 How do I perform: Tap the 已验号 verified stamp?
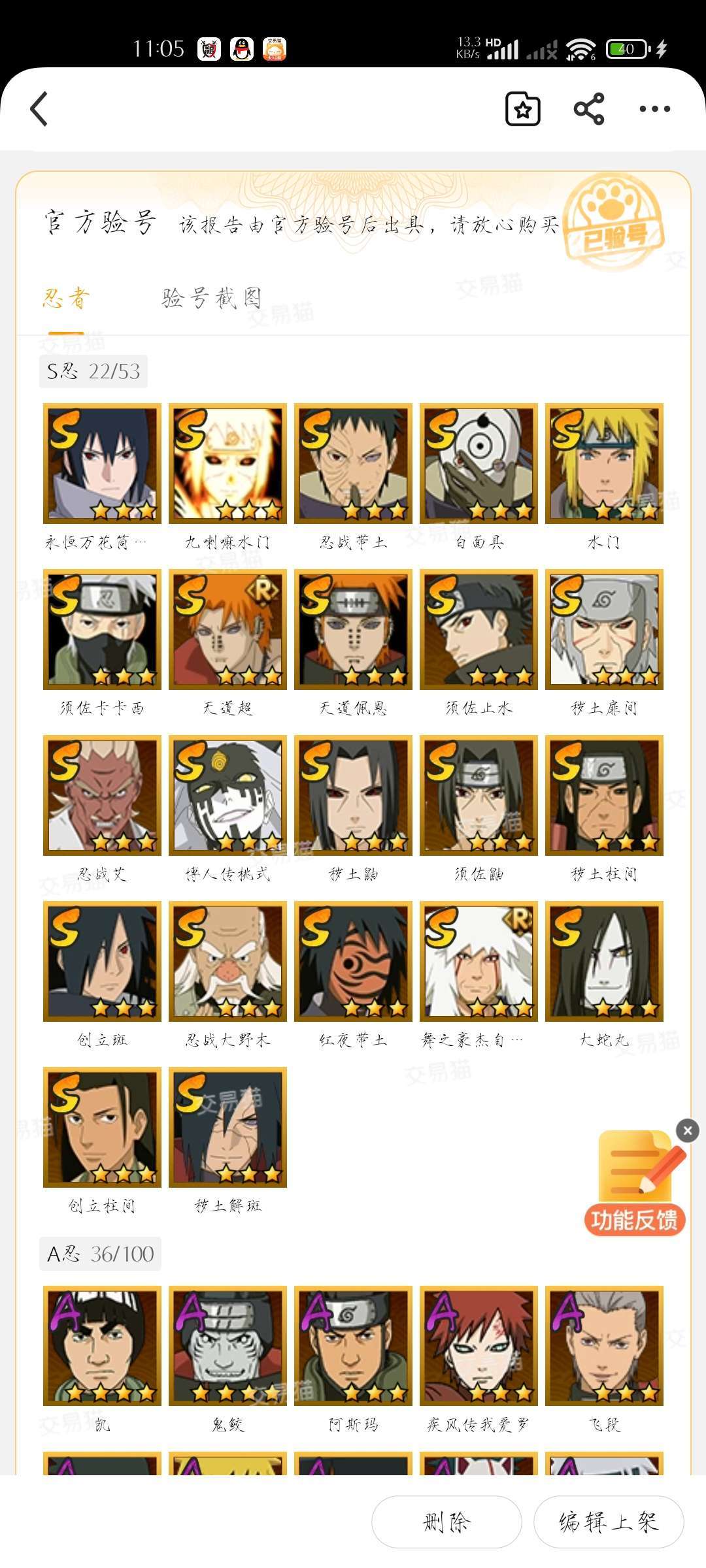point(613,222)
